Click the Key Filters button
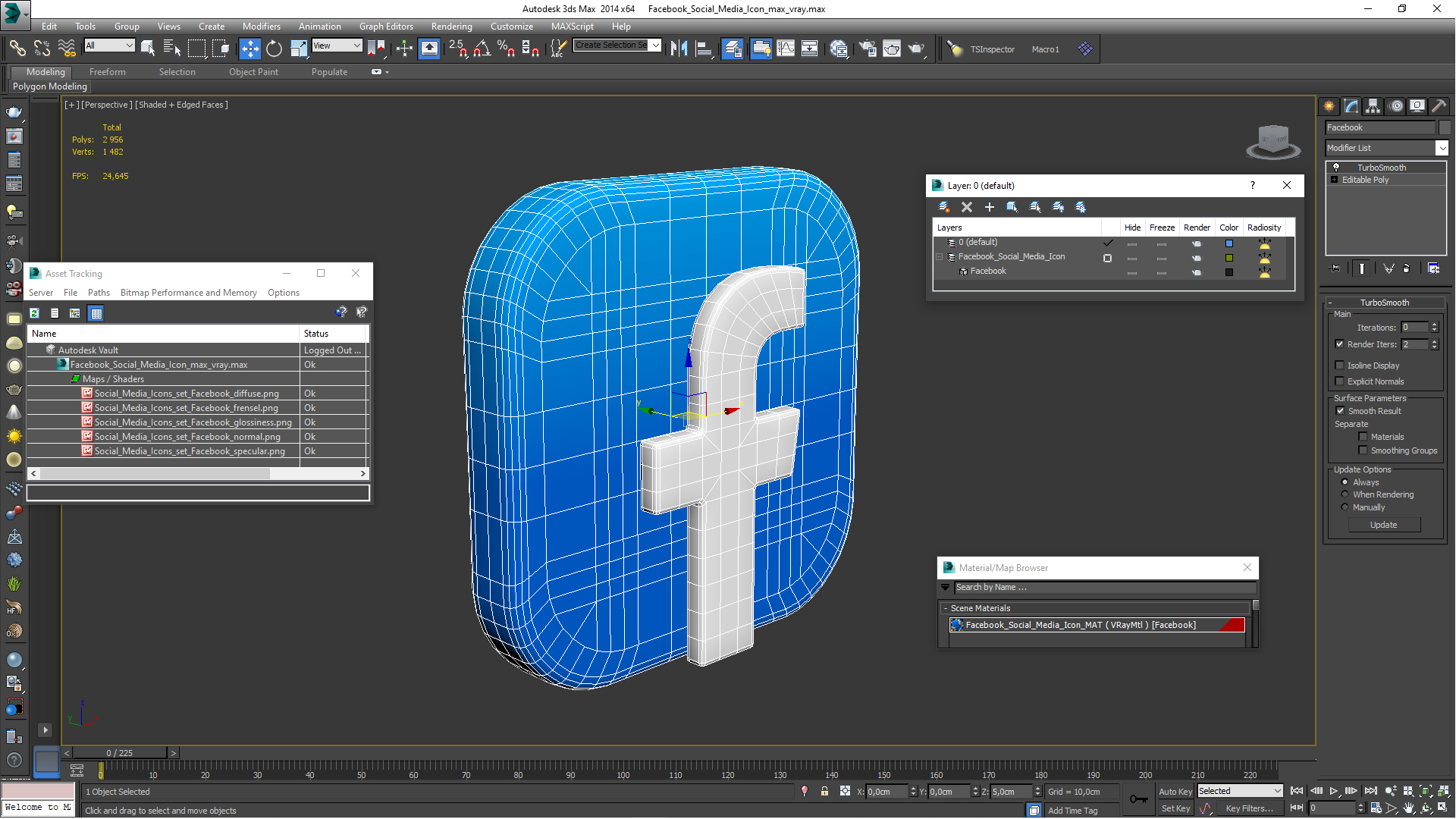 coord(1249,808)
